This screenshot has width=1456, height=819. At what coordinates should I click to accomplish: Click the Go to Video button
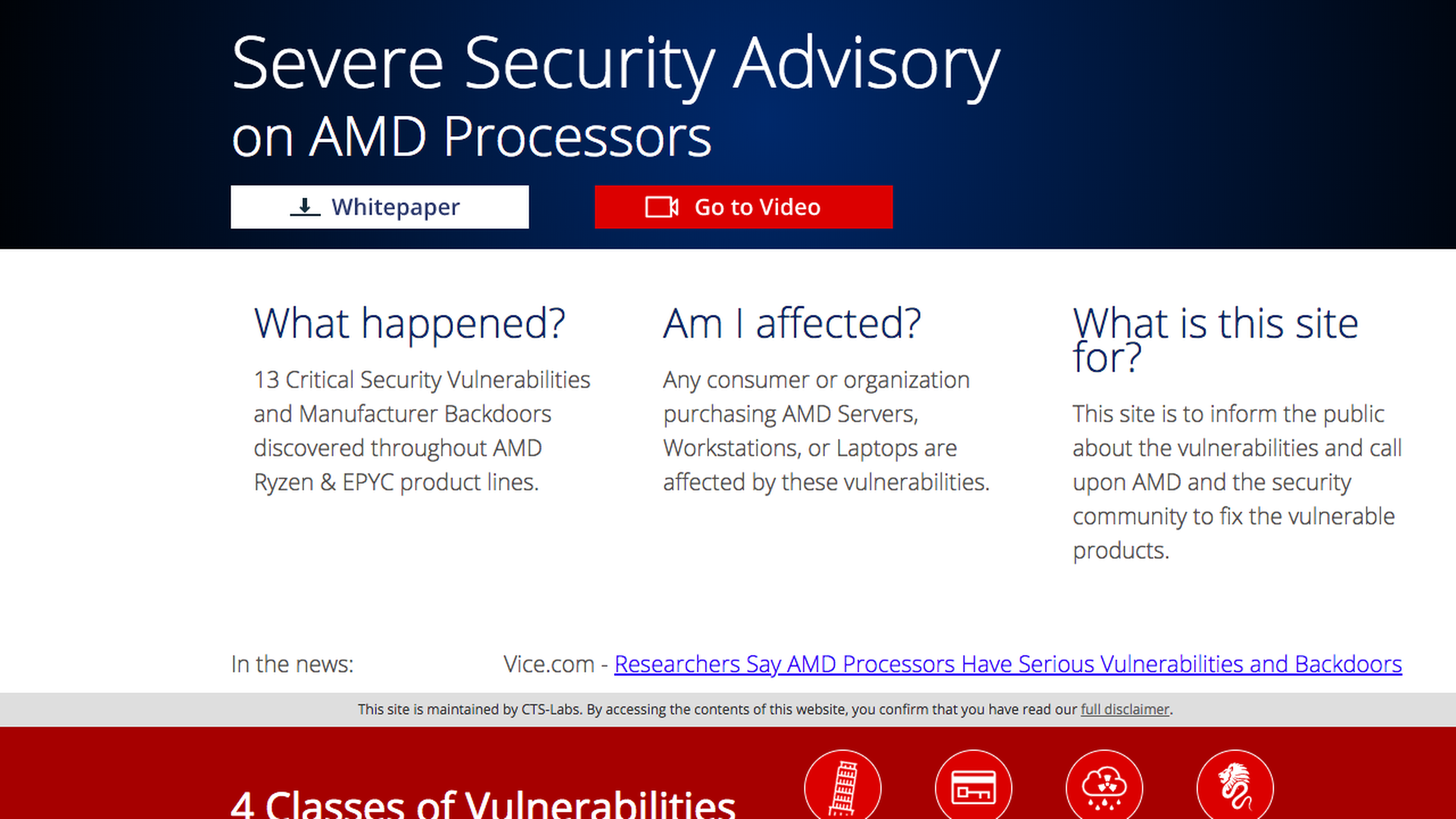(x=743, y=207)
